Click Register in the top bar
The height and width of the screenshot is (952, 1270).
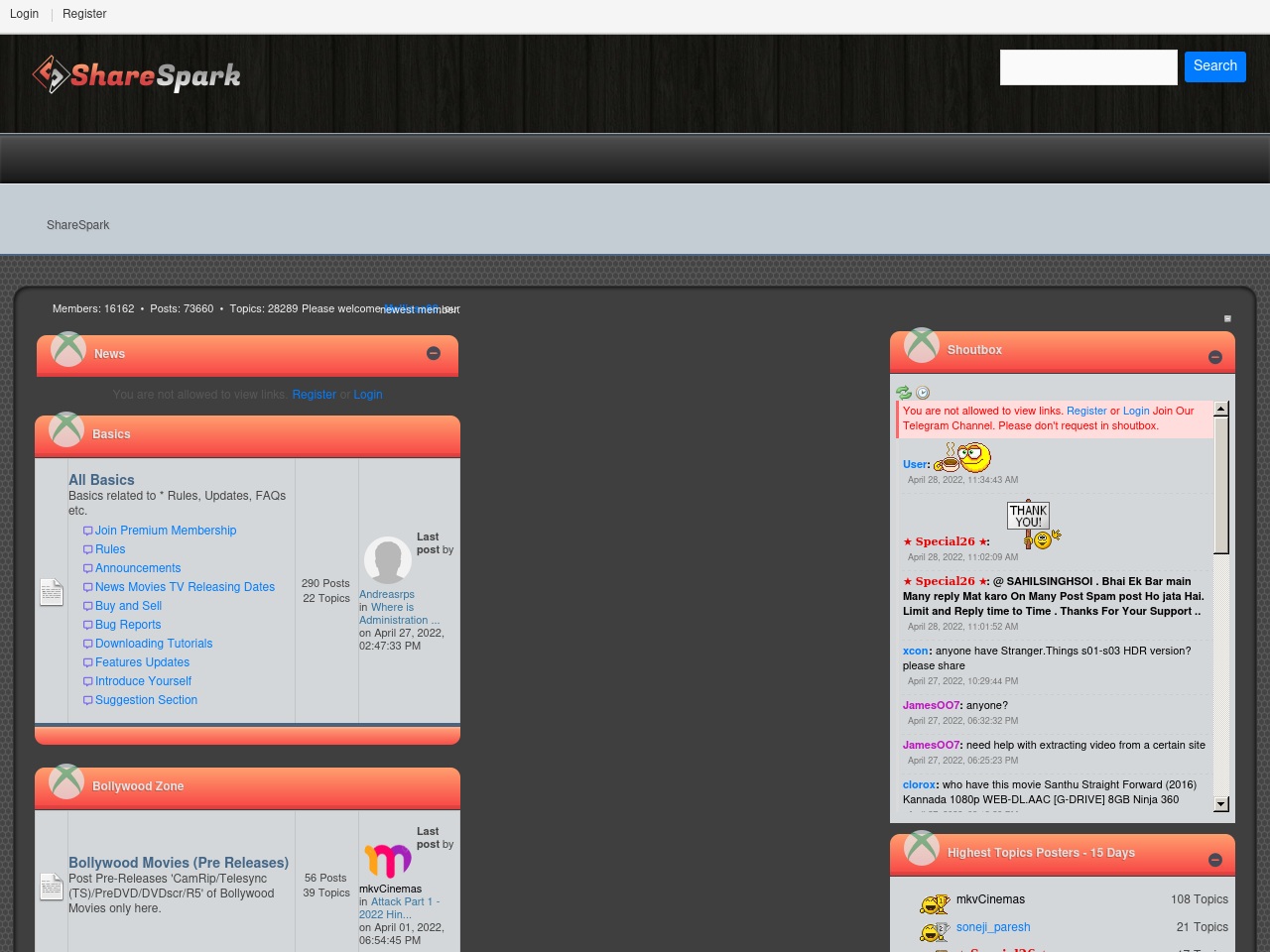84,14
